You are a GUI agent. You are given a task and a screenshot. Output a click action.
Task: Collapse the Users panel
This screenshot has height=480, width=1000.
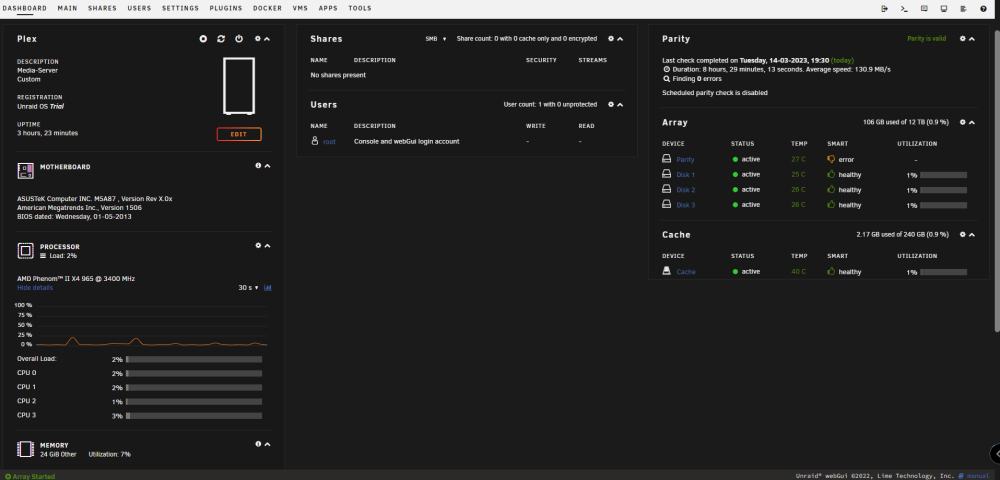620,105
